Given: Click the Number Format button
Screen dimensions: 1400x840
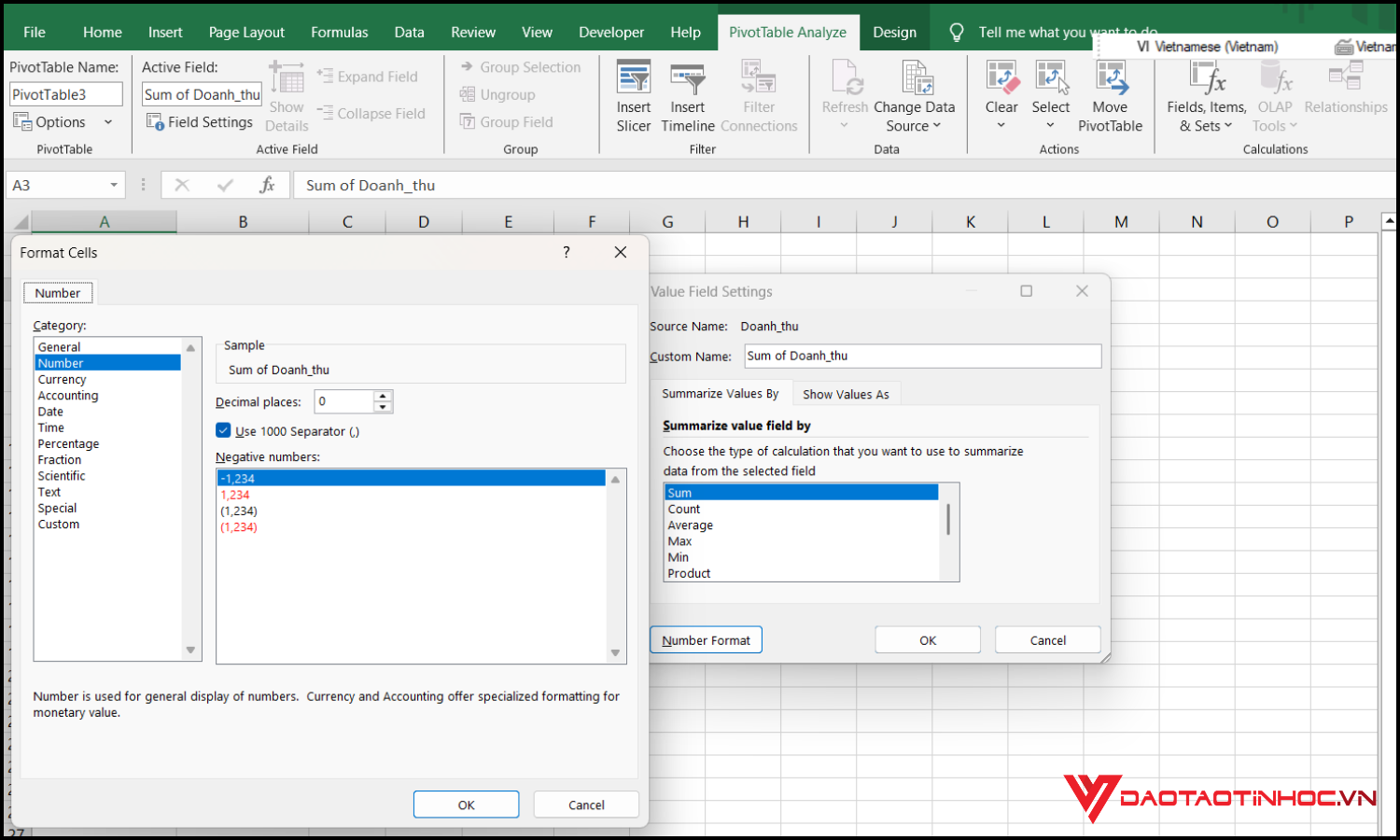Looking at the screenshot, I should [706, 639].
